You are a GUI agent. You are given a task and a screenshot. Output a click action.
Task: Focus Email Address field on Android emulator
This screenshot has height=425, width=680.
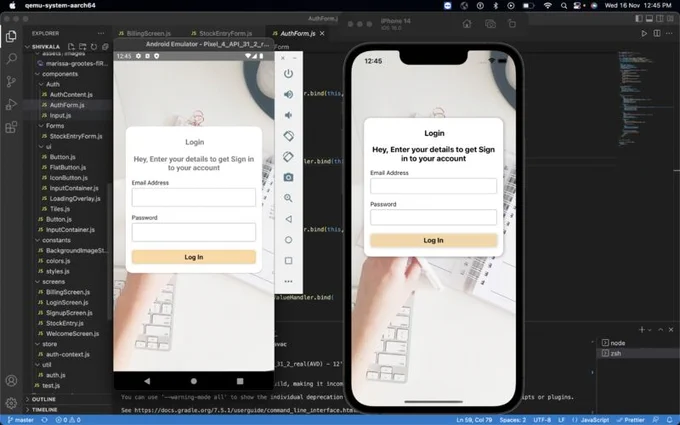tap(194, 197)
